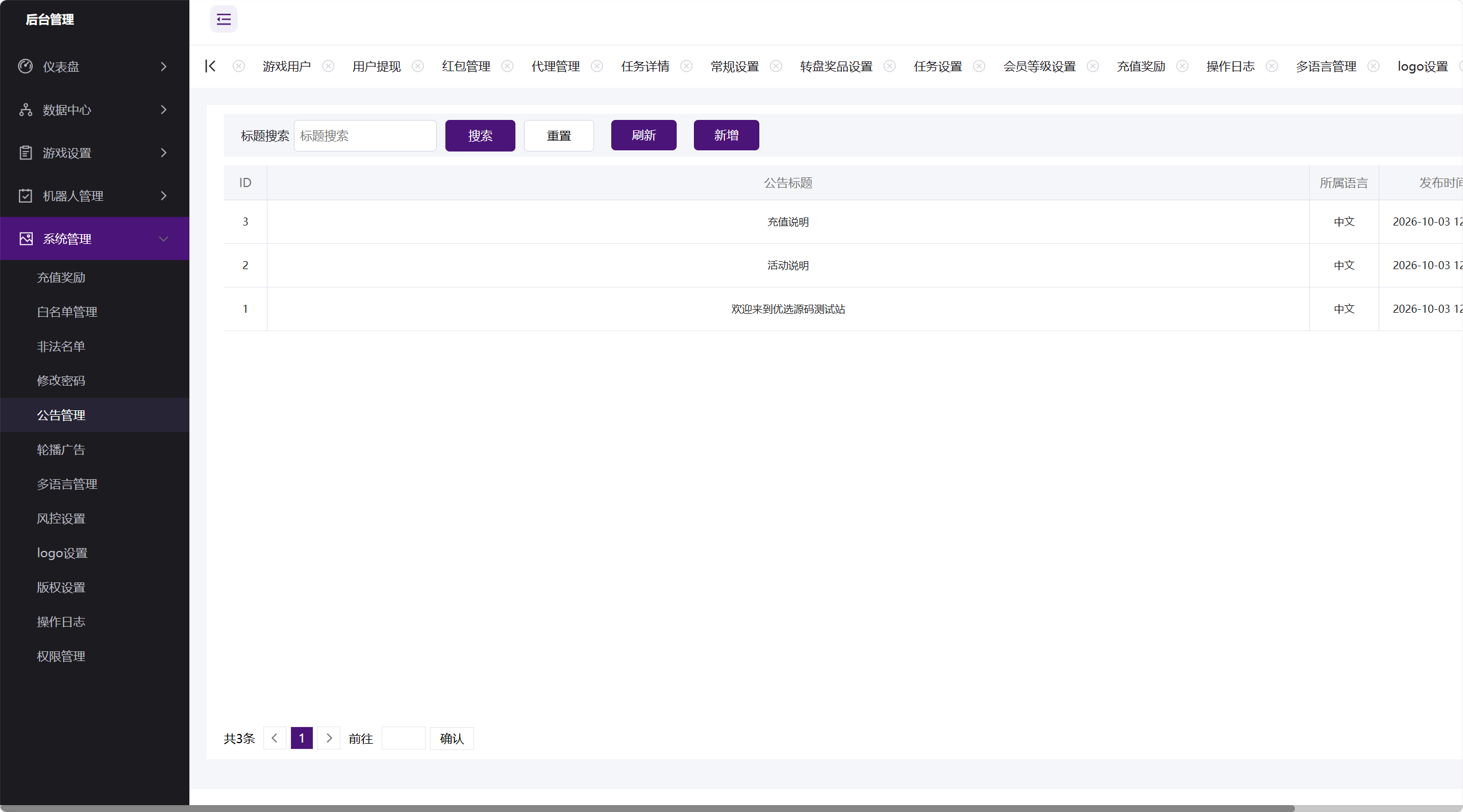This screenshot has height=812, width=1463.
Task: Switch to the 充值奖励 tab
Action: coord(1141,67)
